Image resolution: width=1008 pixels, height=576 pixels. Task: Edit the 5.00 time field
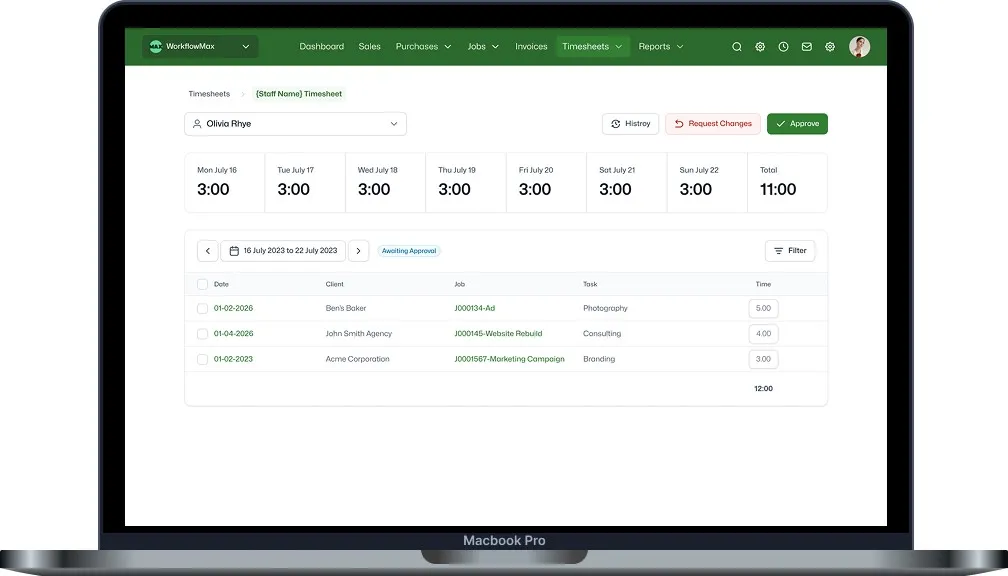(763, 309)
